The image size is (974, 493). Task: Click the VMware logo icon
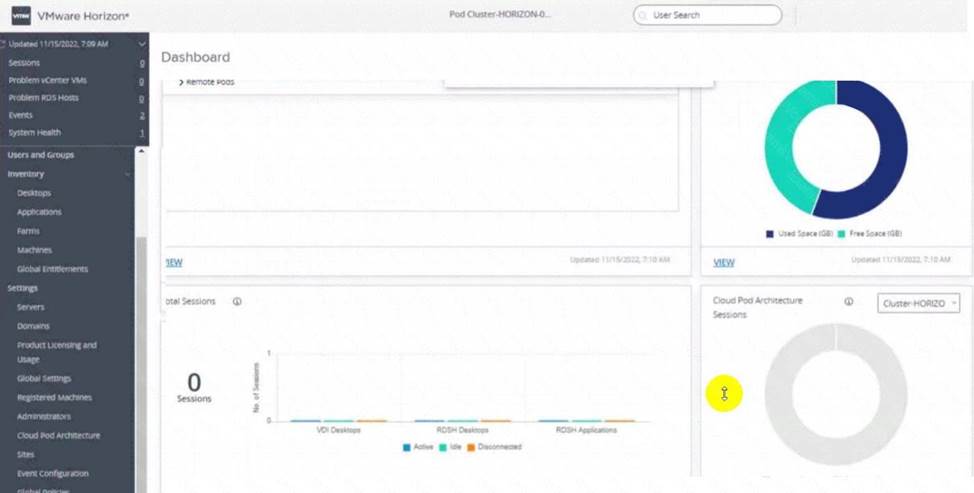click(x=20, y=16)
